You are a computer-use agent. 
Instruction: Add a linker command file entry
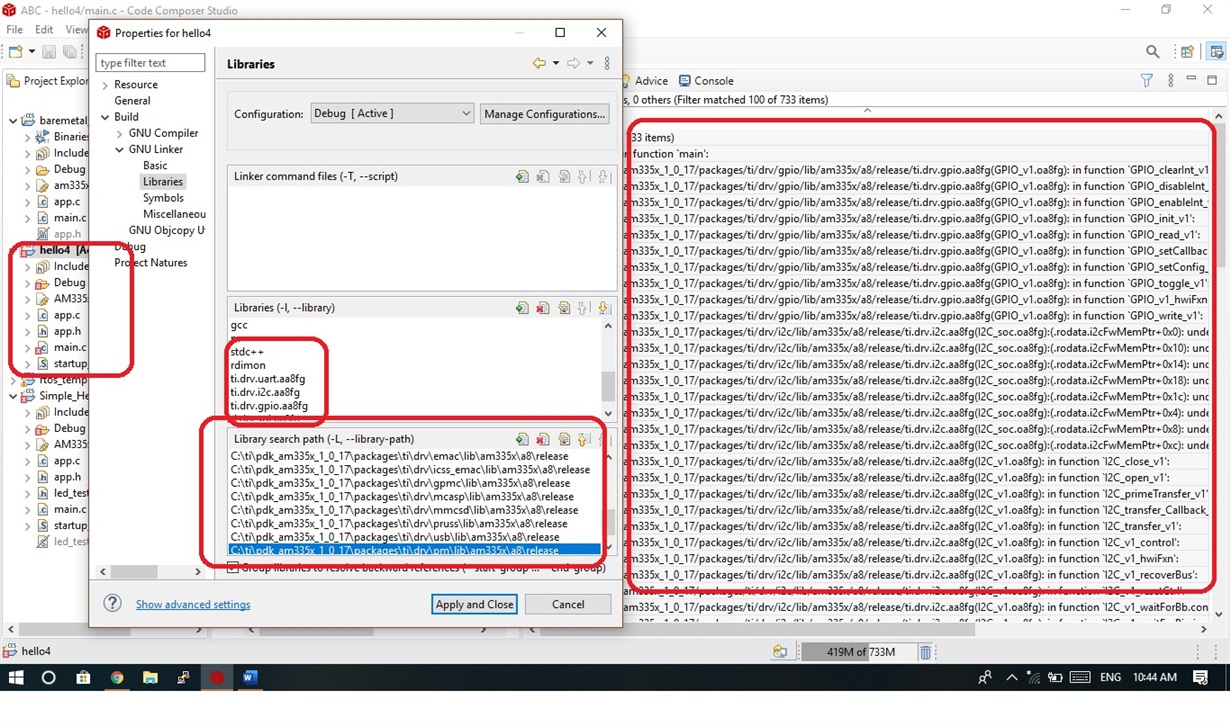pyautogui.click(x=522, y=177)
